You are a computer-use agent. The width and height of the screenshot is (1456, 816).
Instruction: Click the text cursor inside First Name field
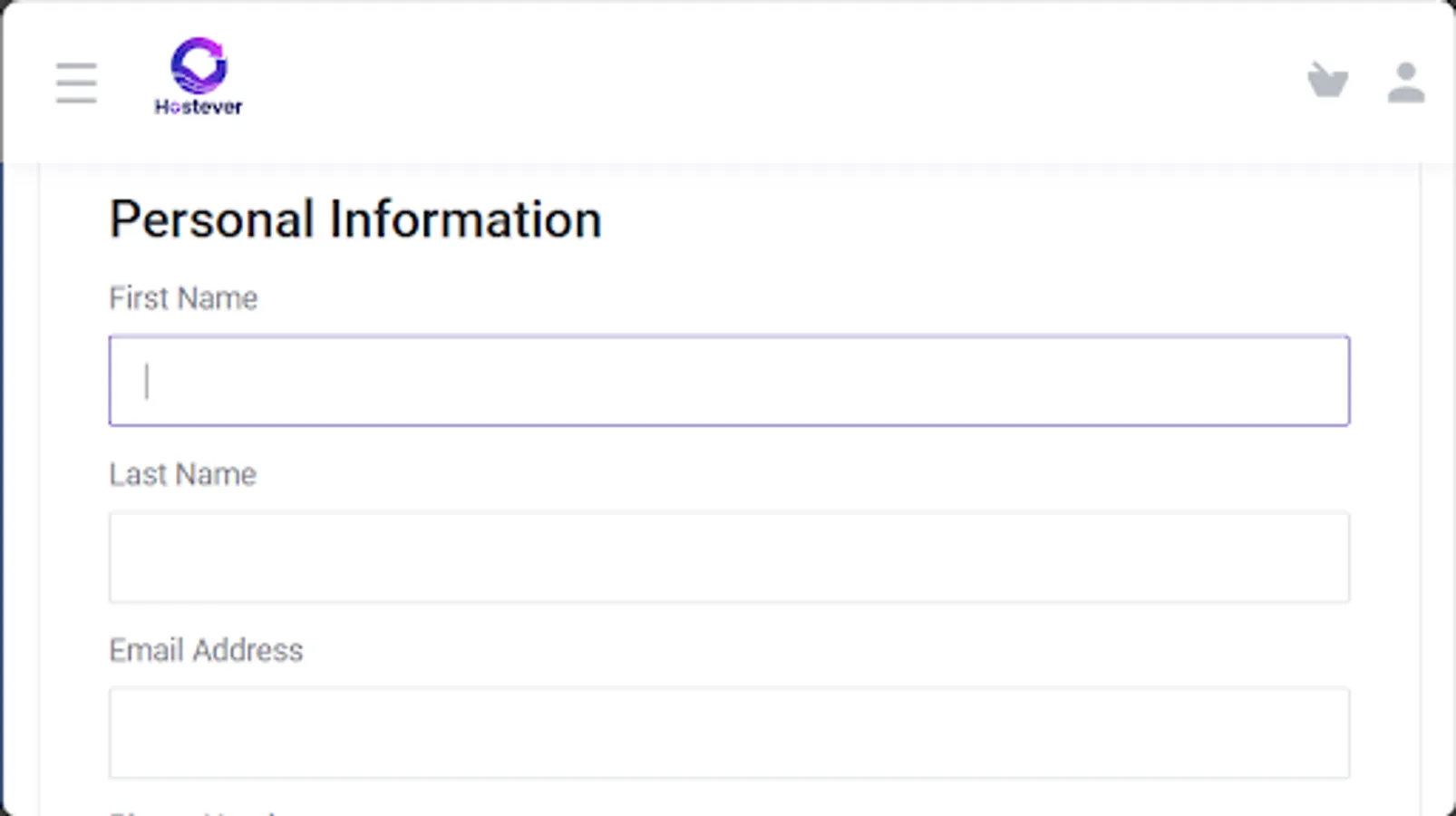147,381
